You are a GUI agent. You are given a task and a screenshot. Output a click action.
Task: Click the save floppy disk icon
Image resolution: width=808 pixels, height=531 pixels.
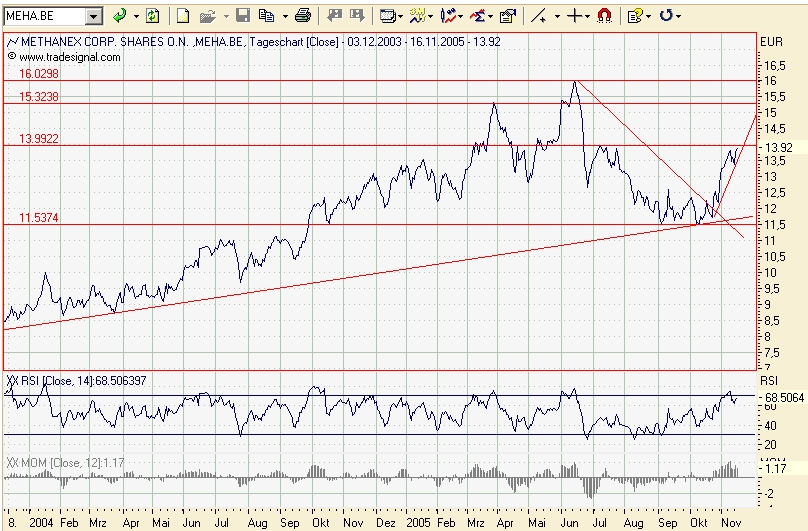click(243, 16)
